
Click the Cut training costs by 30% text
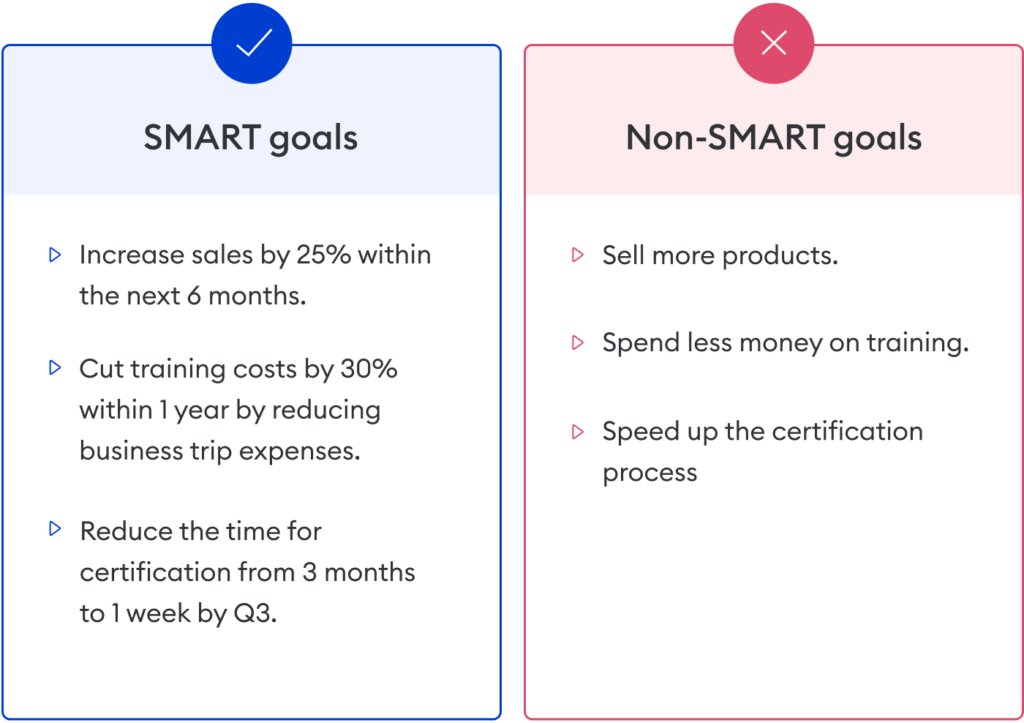coord(238,370)
